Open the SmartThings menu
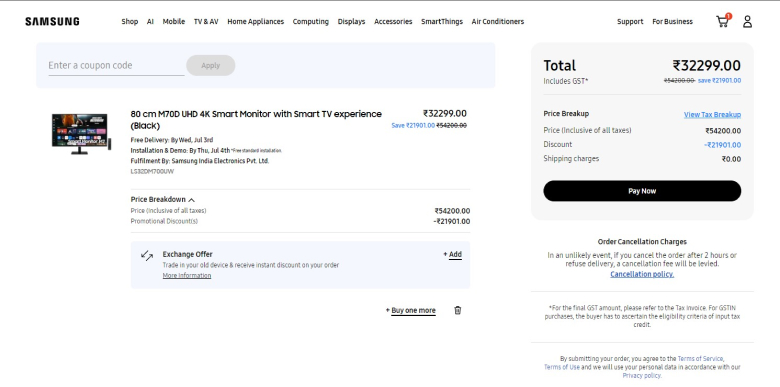This screenshot has height=387, width=780. click(x=442, y=21)
